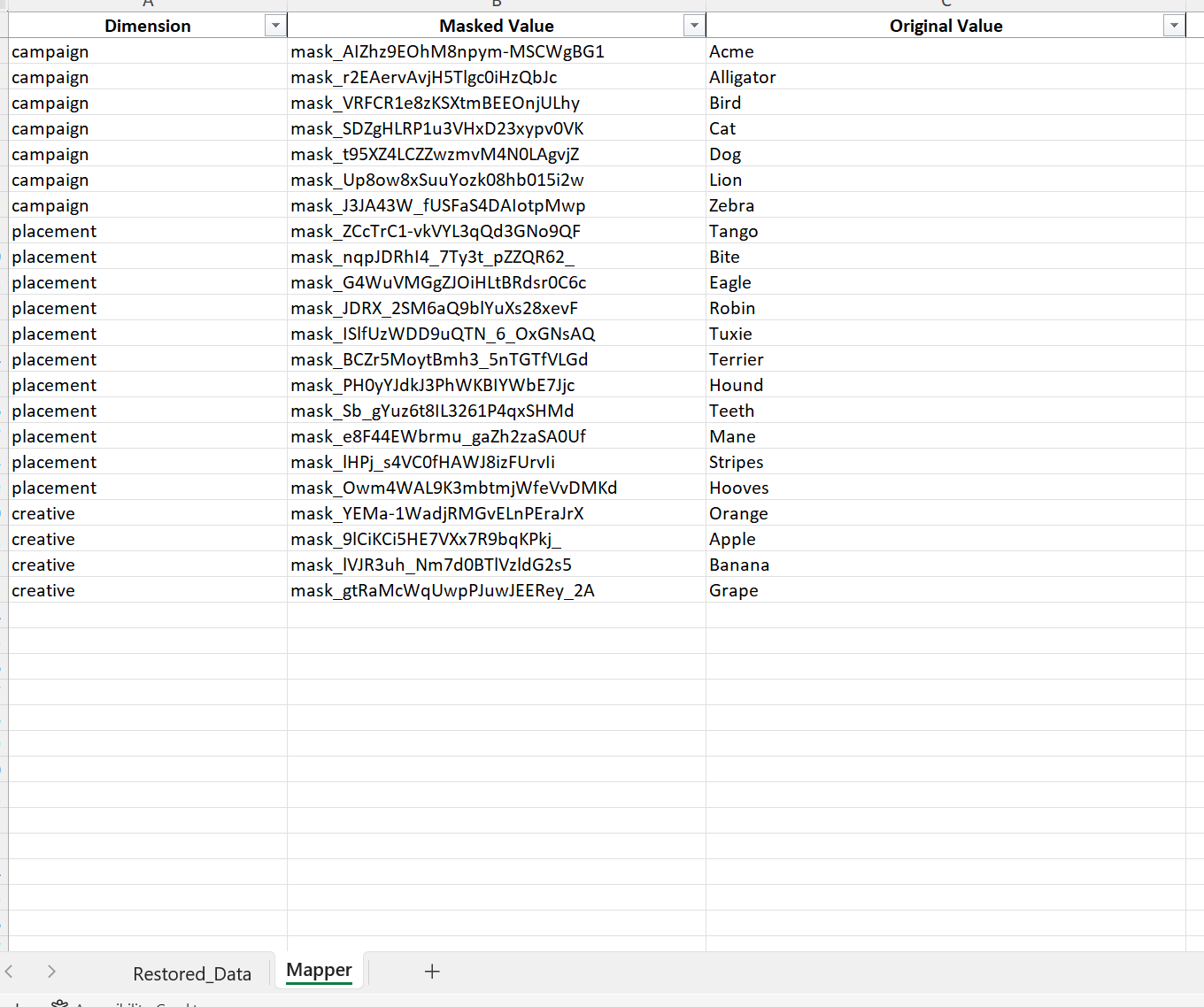Image resolution: width=1204 pixels, height=1007 pixels.
Task: Click cell mask_ZCcTrC1-vkVYL3qQd3GNo9QF
Action: [497, 231]
